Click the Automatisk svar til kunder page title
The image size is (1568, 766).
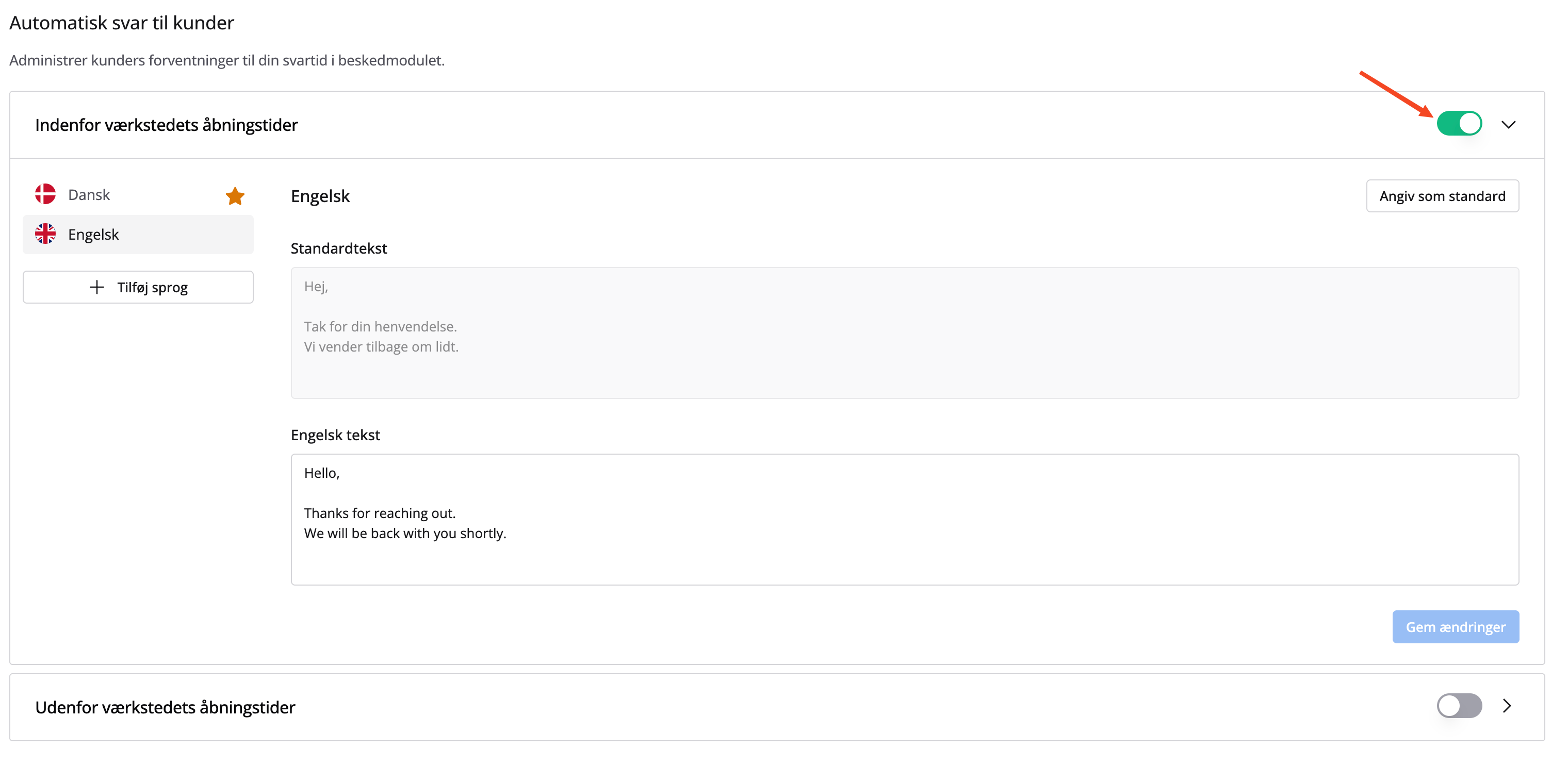[x=122, y=23]
